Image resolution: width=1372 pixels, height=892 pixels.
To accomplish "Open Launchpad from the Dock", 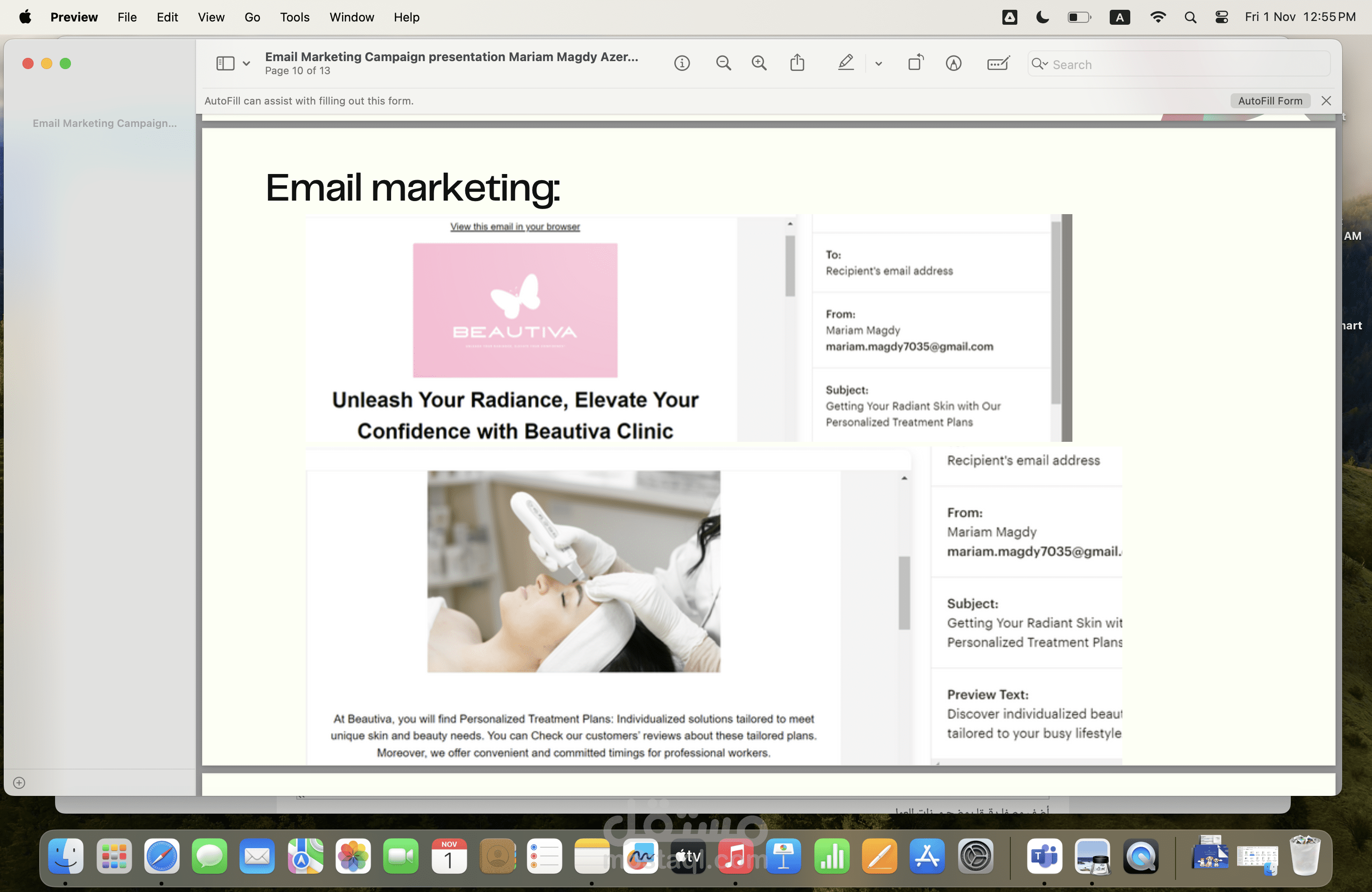I will 113,856.
